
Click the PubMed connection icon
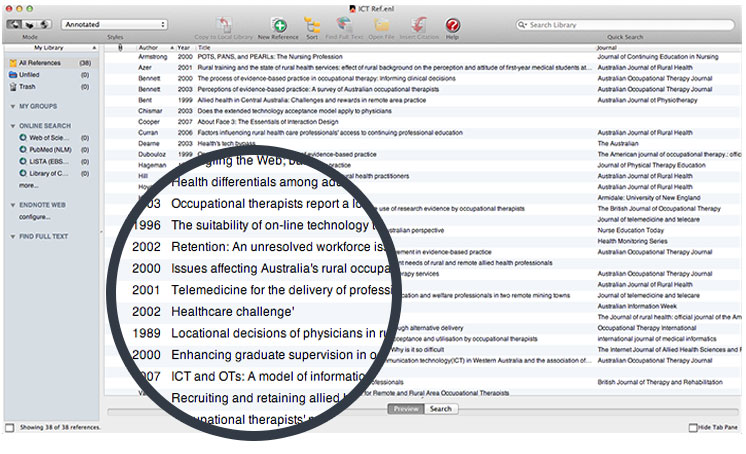pos(23,149)
